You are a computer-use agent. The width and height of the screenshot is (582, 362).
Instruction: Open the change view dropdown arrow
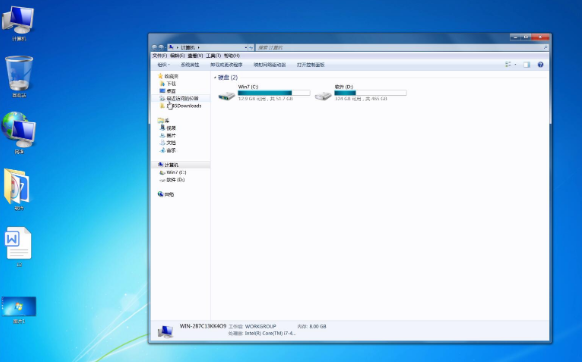515,65
